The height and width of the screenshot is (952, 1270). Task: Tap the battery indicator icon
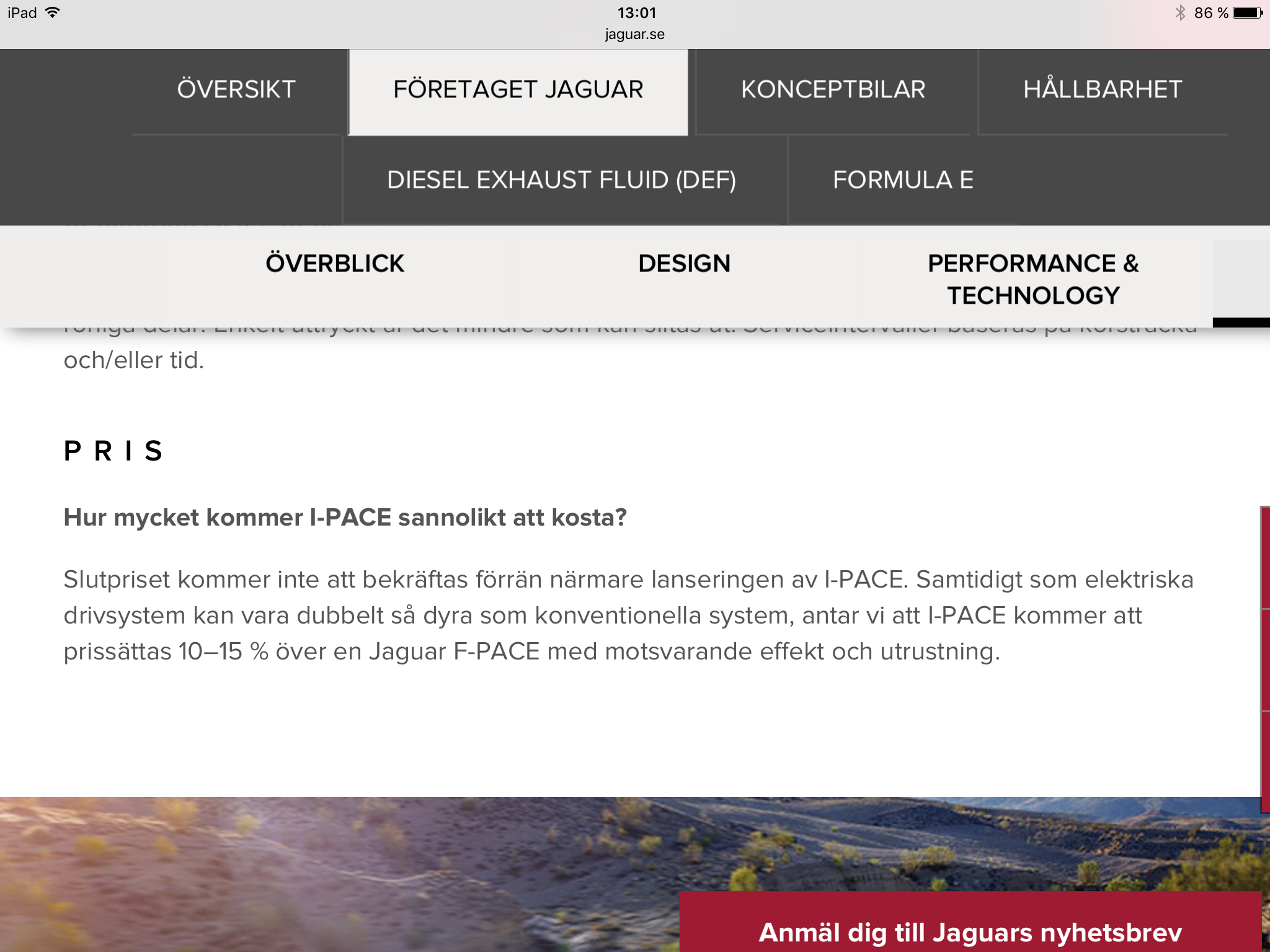1247,12
